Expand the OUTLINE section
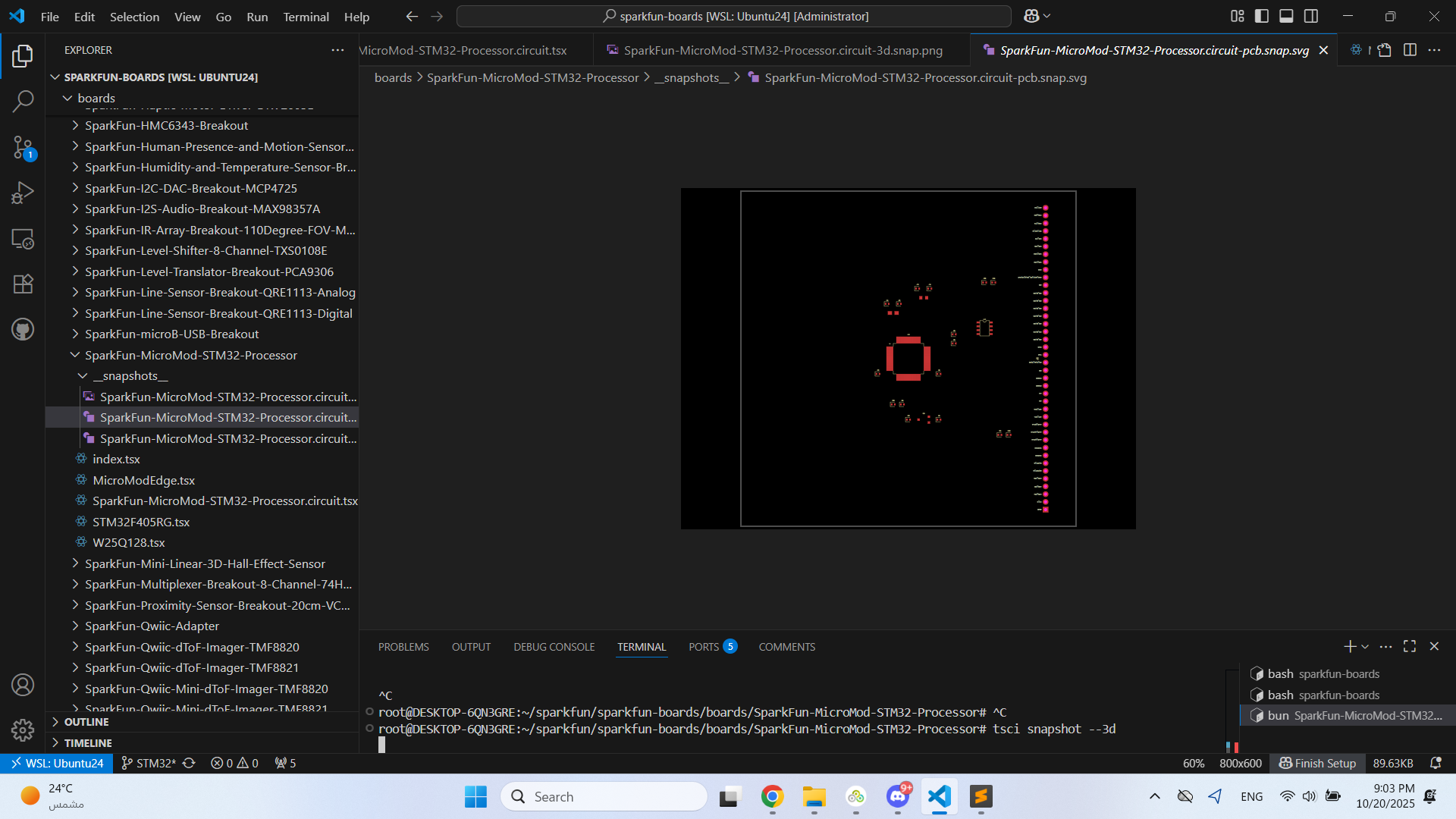This screenshot has height=819, width=1456. pyautogui.click(x=86, y=722)
